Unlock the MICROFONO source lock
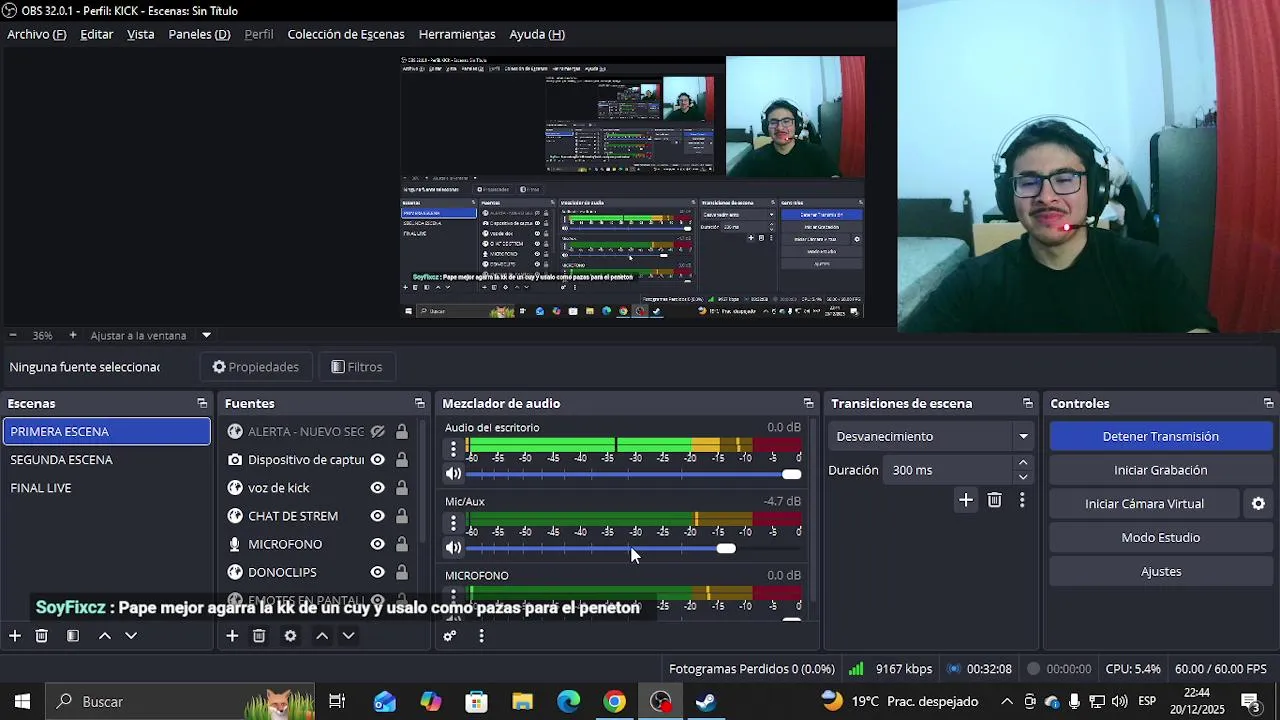Viewport: 1280px width, 720px height. pos(402,544)
